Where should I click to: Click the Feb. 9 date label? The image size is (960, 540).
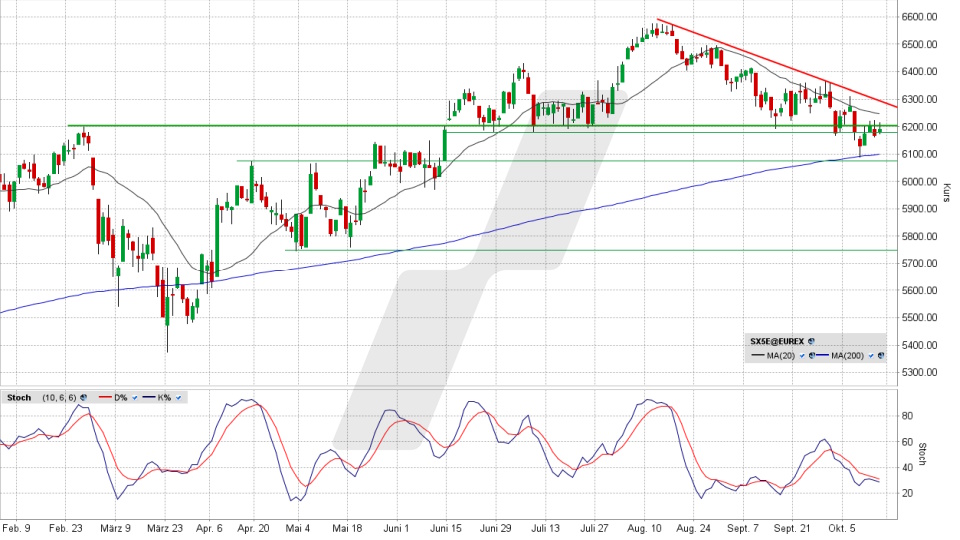[x=17, y=528]
